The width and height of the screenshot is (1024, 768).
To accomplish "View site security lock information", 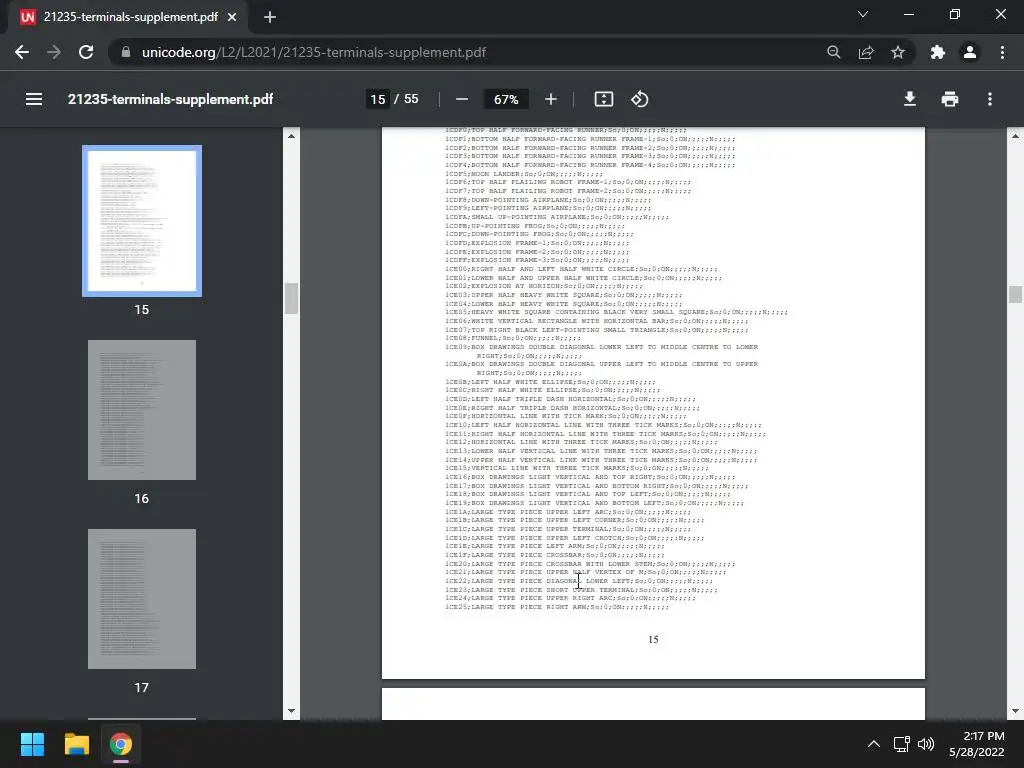I will [x=126, y=52].
